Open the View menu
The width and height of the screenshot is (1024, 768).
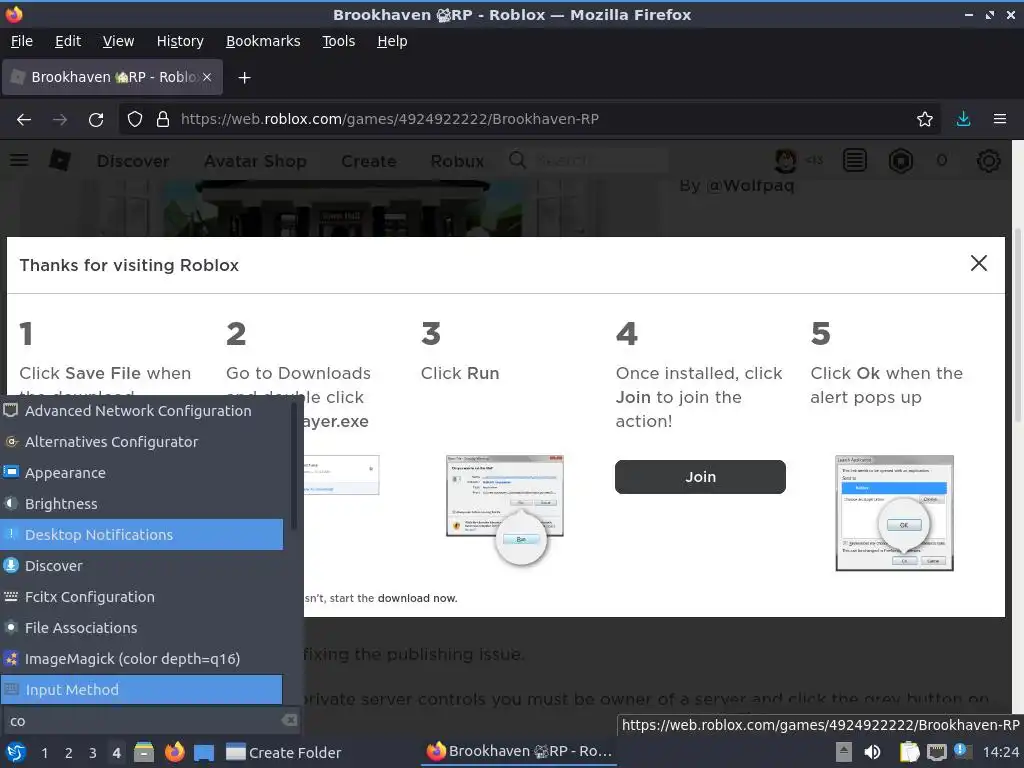tap(118, 41)
